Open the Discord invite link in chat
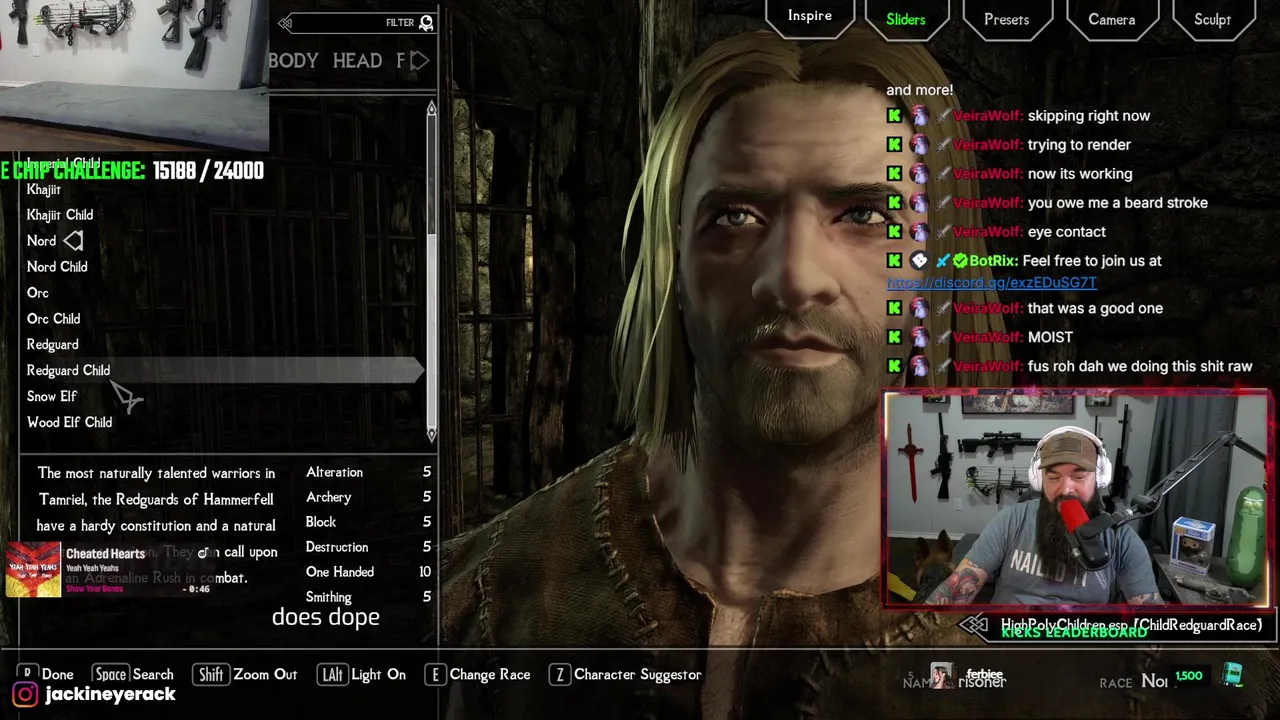The image size is (1280, 720). click(x=992, y=283)
